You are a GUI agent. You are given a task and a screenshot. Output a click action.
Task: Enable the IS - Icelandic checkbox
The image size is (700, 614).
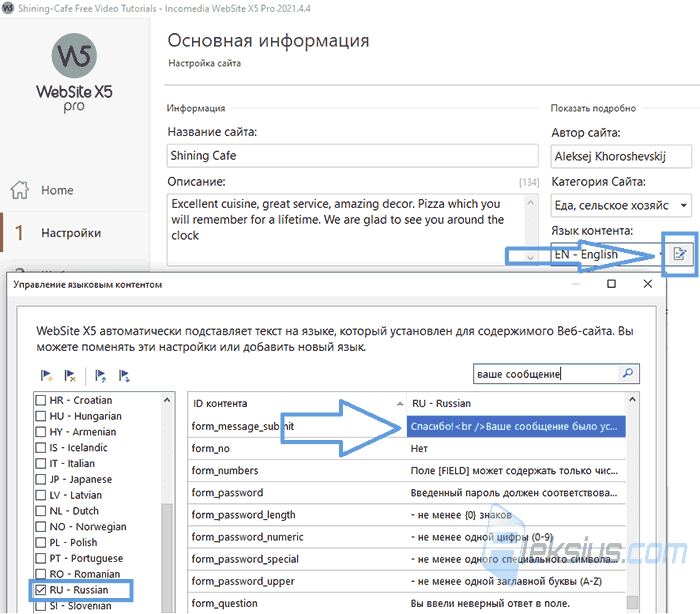41,447
